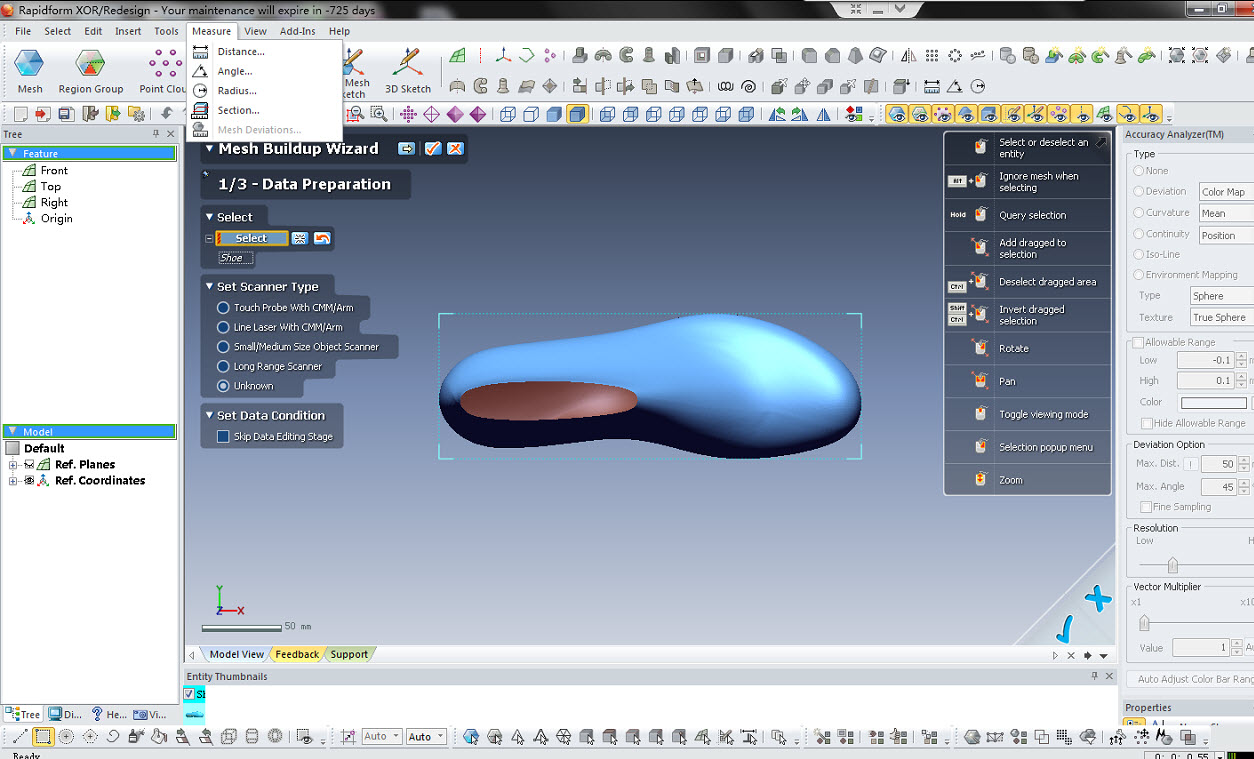Open the Sphere type dropdown
This screenshot has height=759, width=1254.
pyautogui.click(x=1222, y=296)
